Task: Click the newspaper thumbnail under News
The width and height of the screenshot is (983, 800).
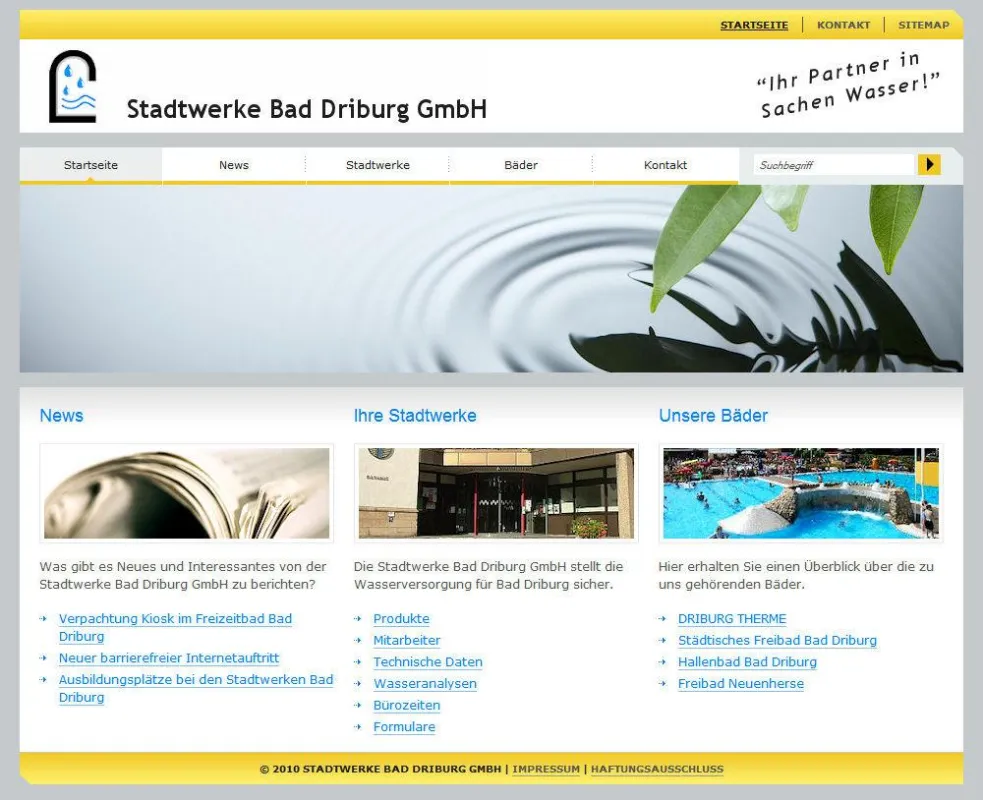Action: coord(186,493)
